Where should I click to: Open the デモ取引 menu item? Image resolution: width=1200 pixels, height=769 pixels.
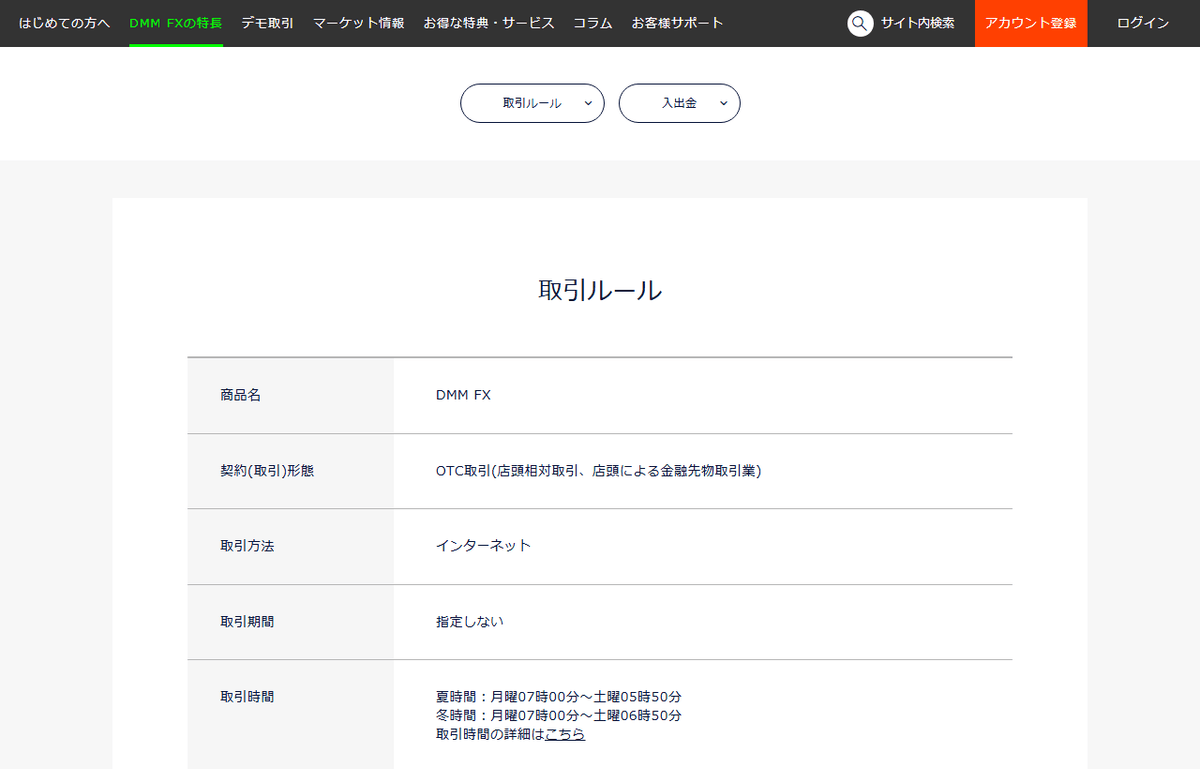coord(267,22)
